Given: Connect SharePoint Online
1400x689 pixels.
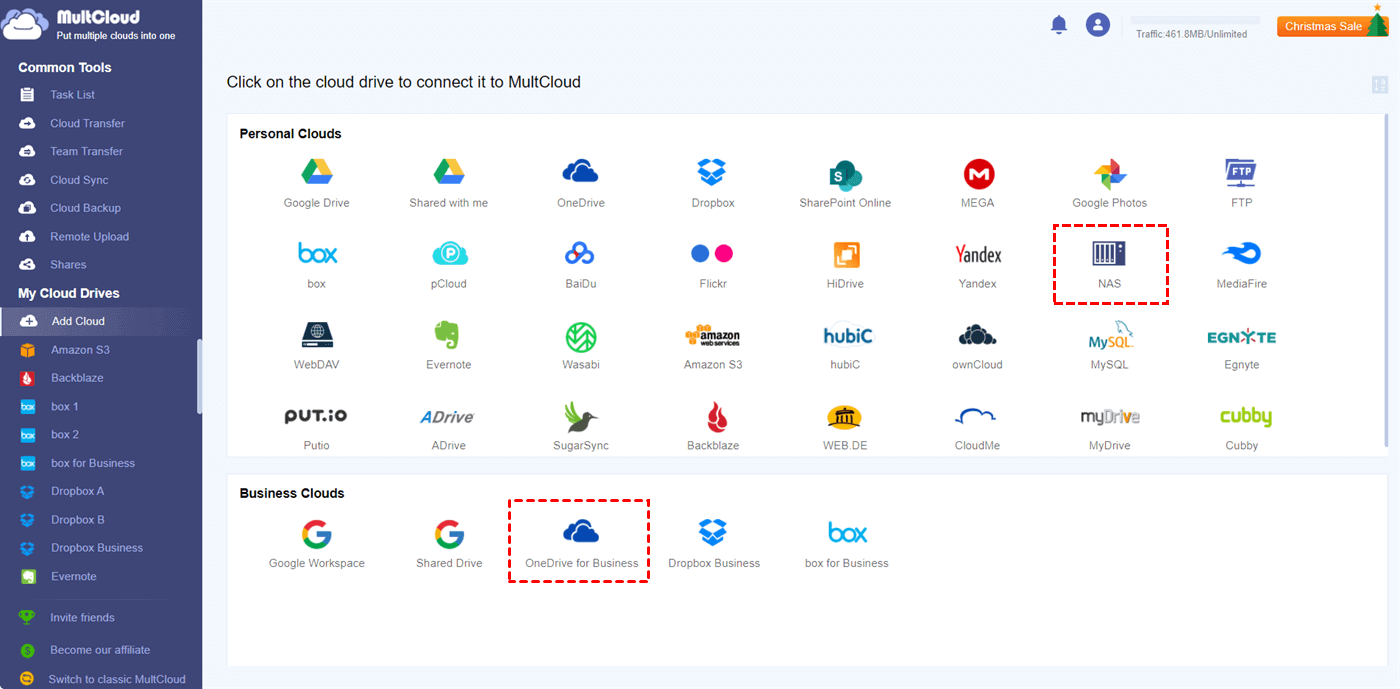Looking at the screenshot, I should point(845,174).
